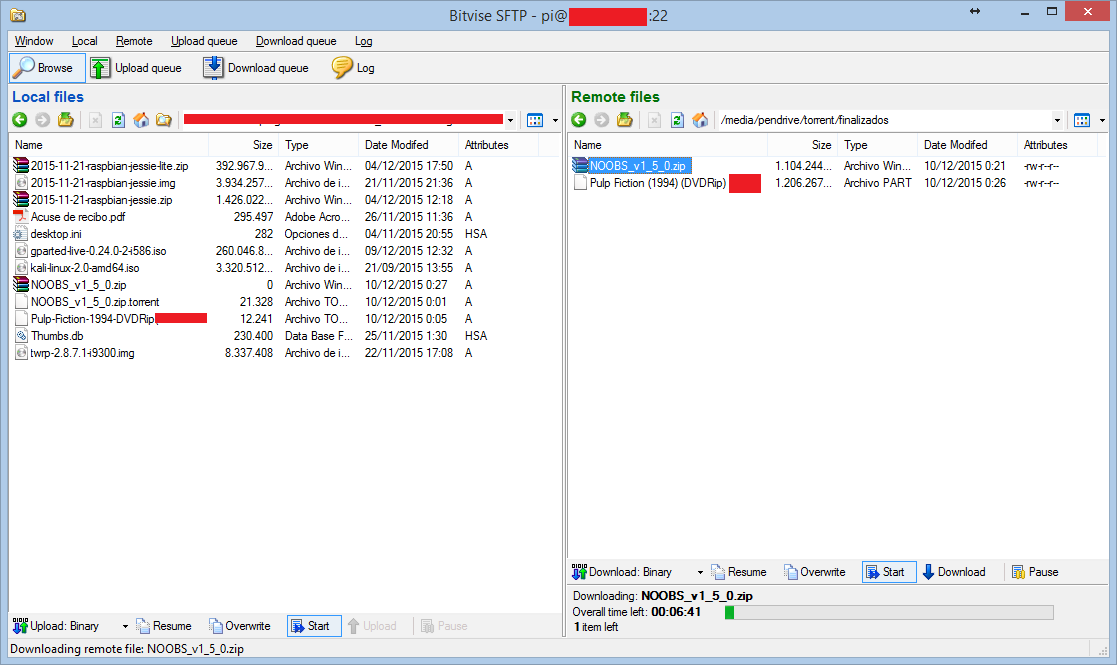Viewport: 1117px width, 665px height.
Task: Open the Upload queue menu
Action: click(x=204, y=41)
